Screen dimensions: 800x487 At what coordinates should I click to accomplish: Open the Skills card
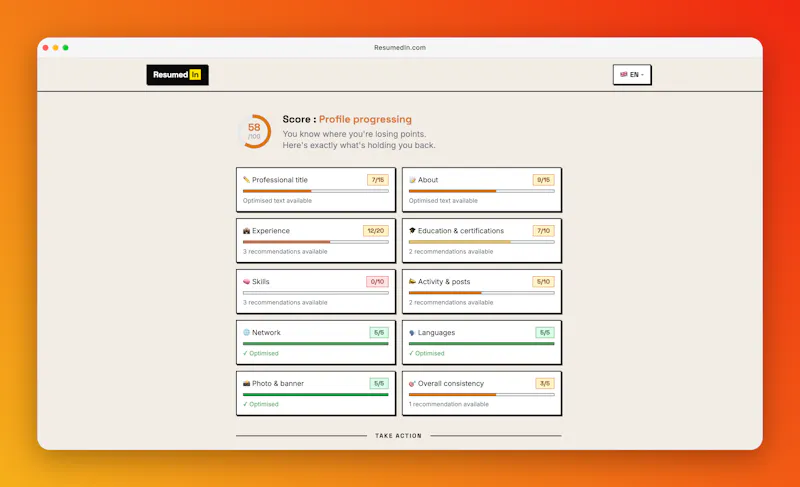(316, 291)
